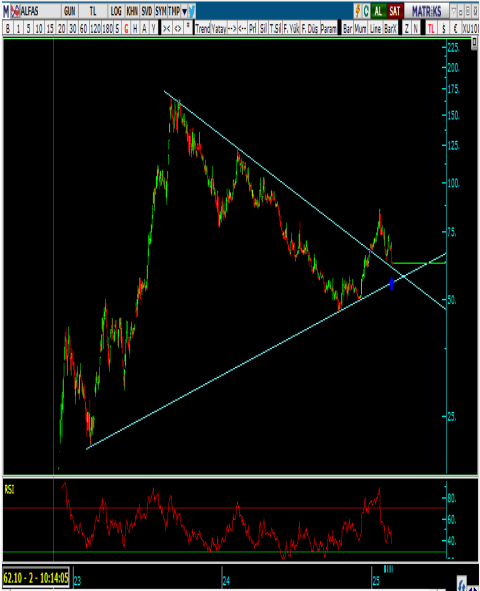The image size is (480, 591).
Task: Click the MATRIKS logo button
Action: (426, 11)
